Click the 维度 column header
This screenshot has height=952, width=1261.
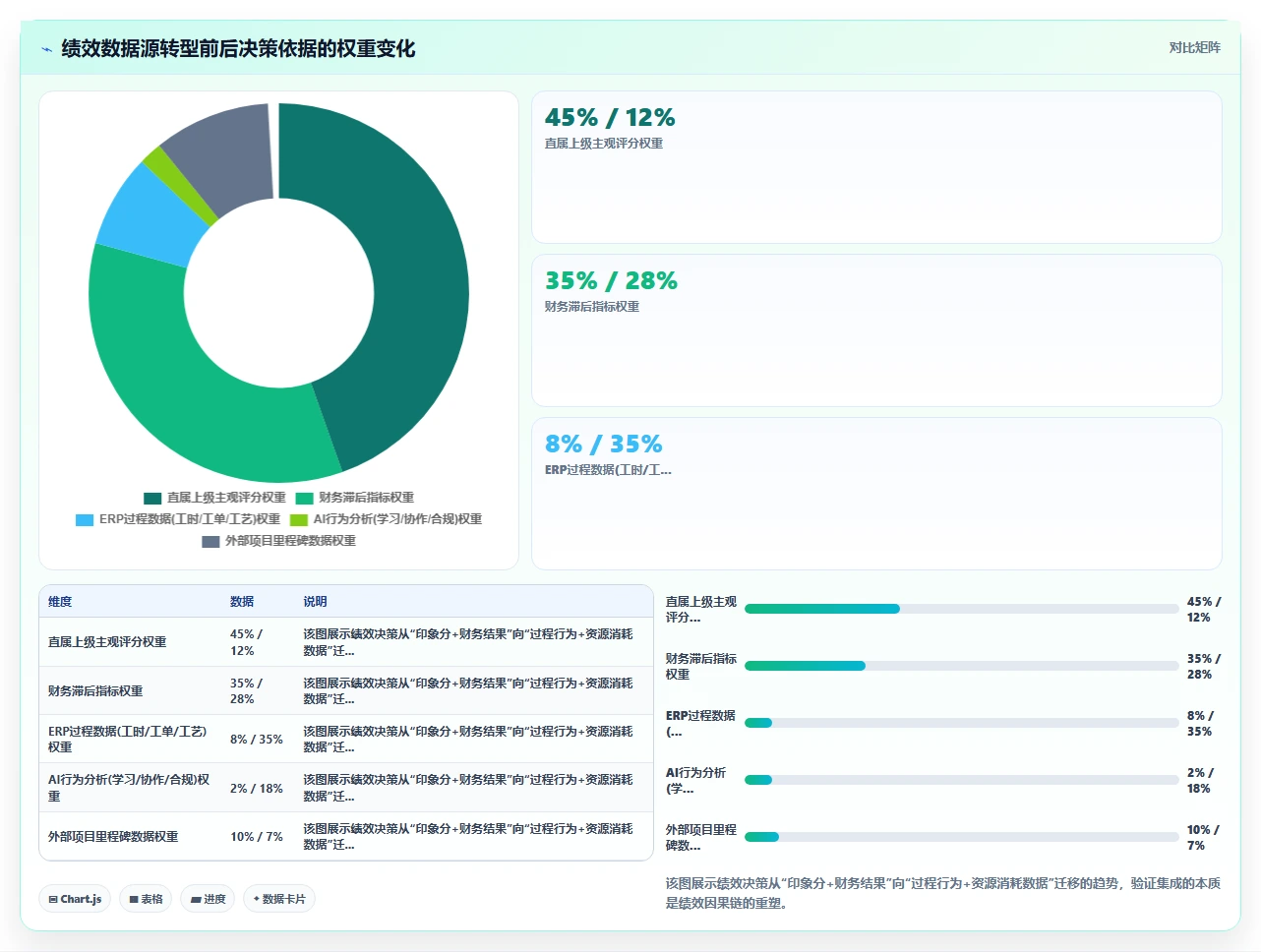60,602
